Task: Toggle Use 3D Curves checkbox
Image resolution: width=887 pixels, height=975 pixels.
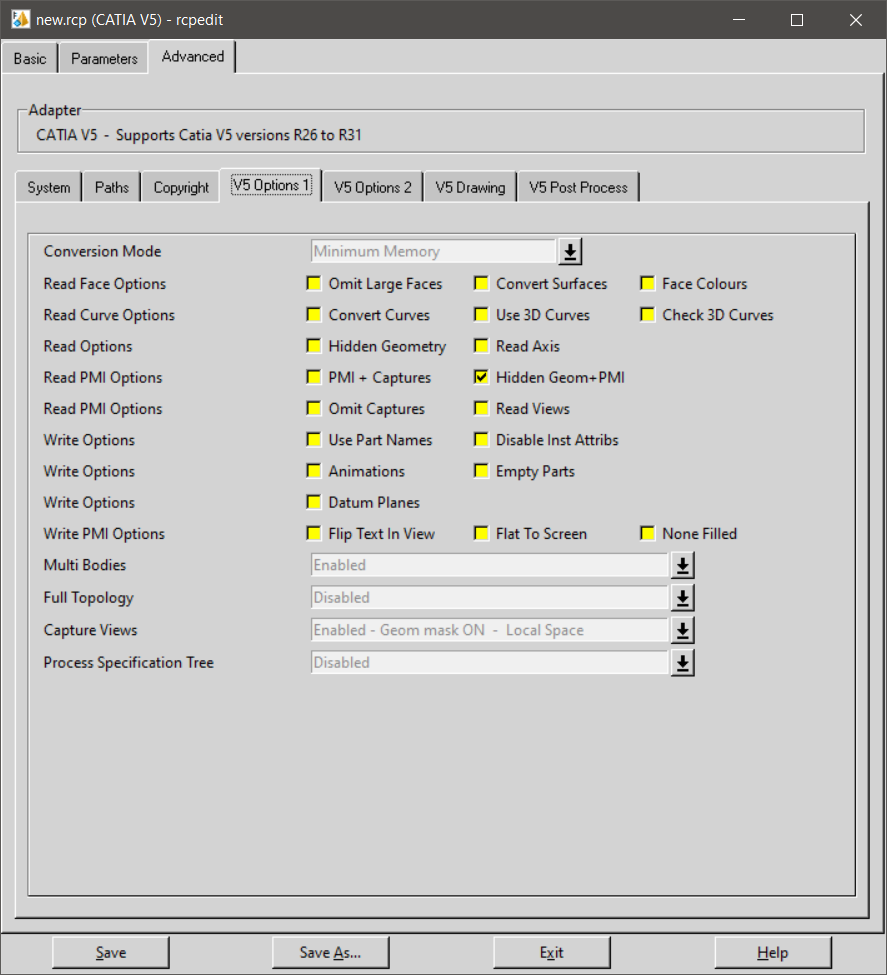Action: [481, 315]
